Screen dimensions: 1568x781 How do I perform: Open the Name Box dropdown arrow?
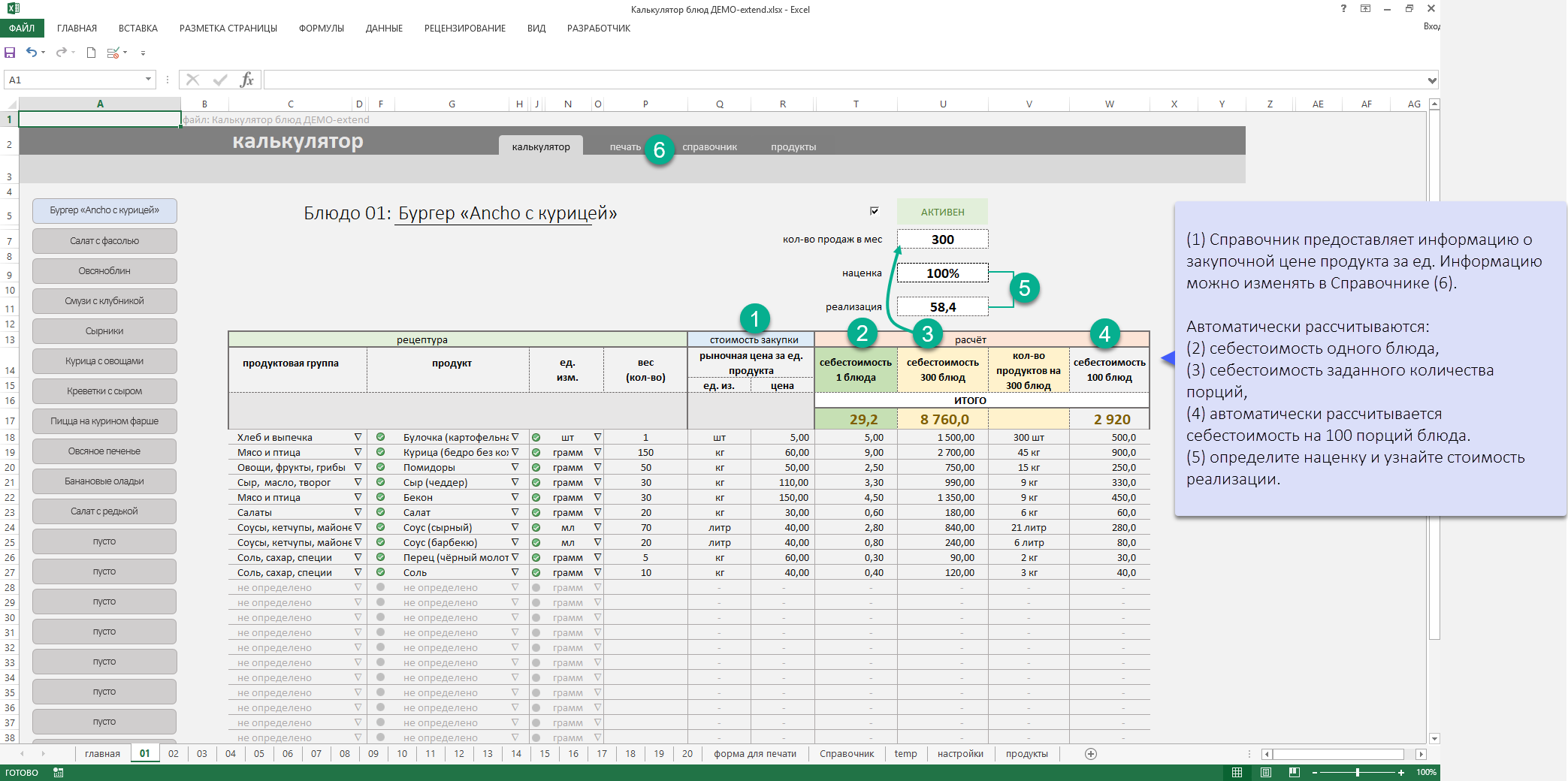tap(148, 80)
